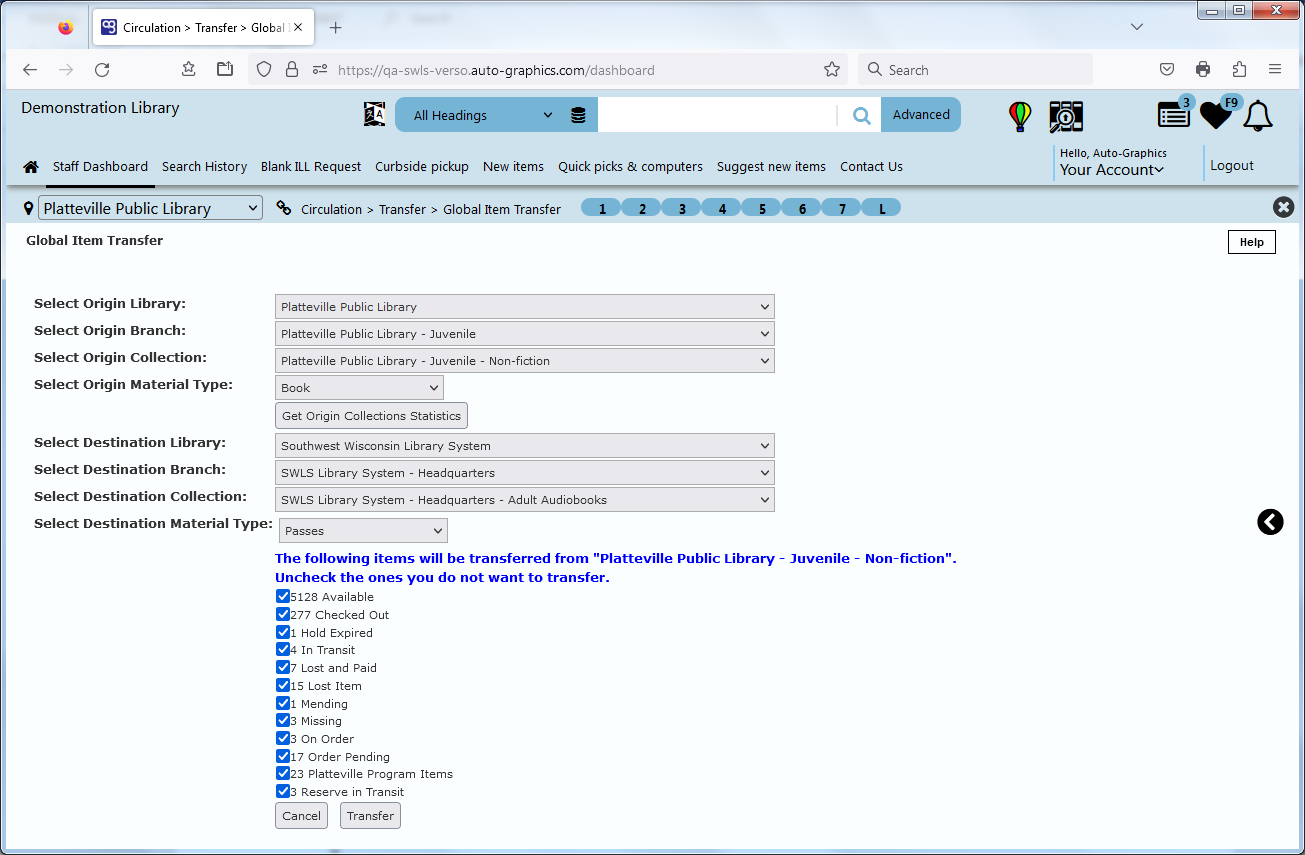1305x855 pixels.
Task: Switch to dashboard tab L
Action: pos(881,208)
